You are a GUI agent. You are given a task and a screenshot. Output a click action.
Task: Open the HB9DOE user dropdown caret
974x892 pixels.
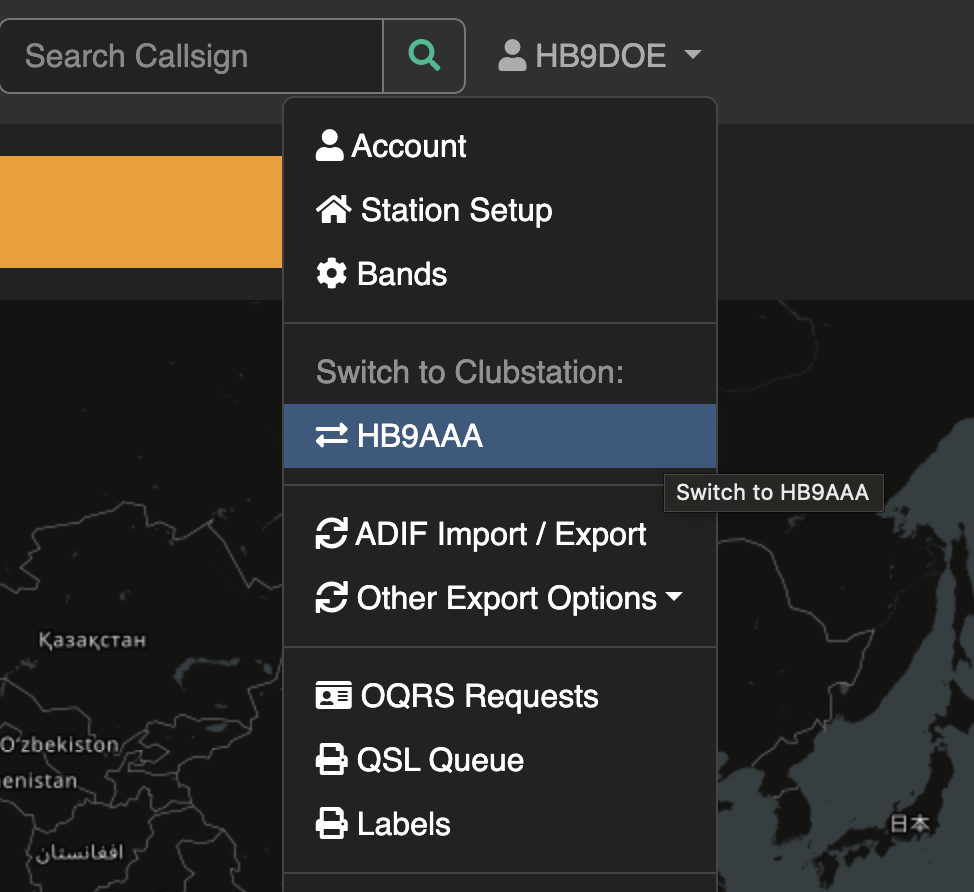[693, 55]
